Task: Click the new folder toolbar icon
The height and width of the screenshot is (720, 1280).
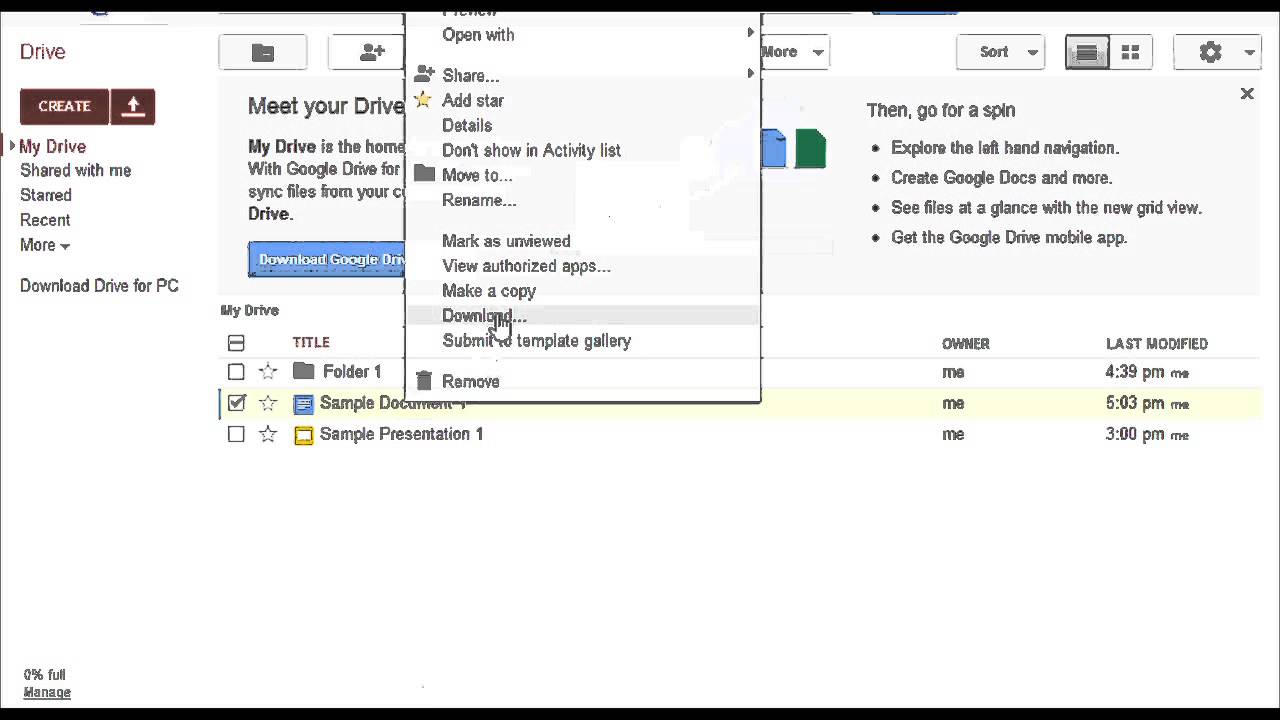Action: (x=263, y=53)
